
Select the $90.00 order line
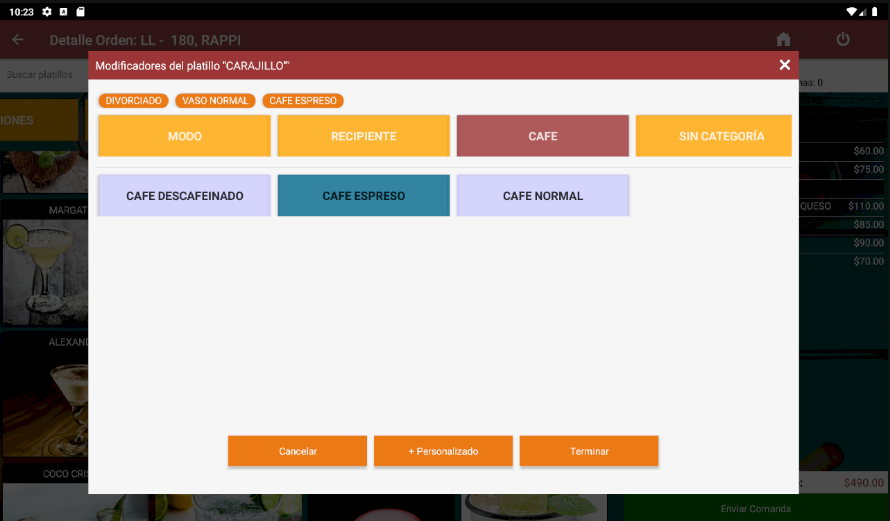[x=842, y=243]
